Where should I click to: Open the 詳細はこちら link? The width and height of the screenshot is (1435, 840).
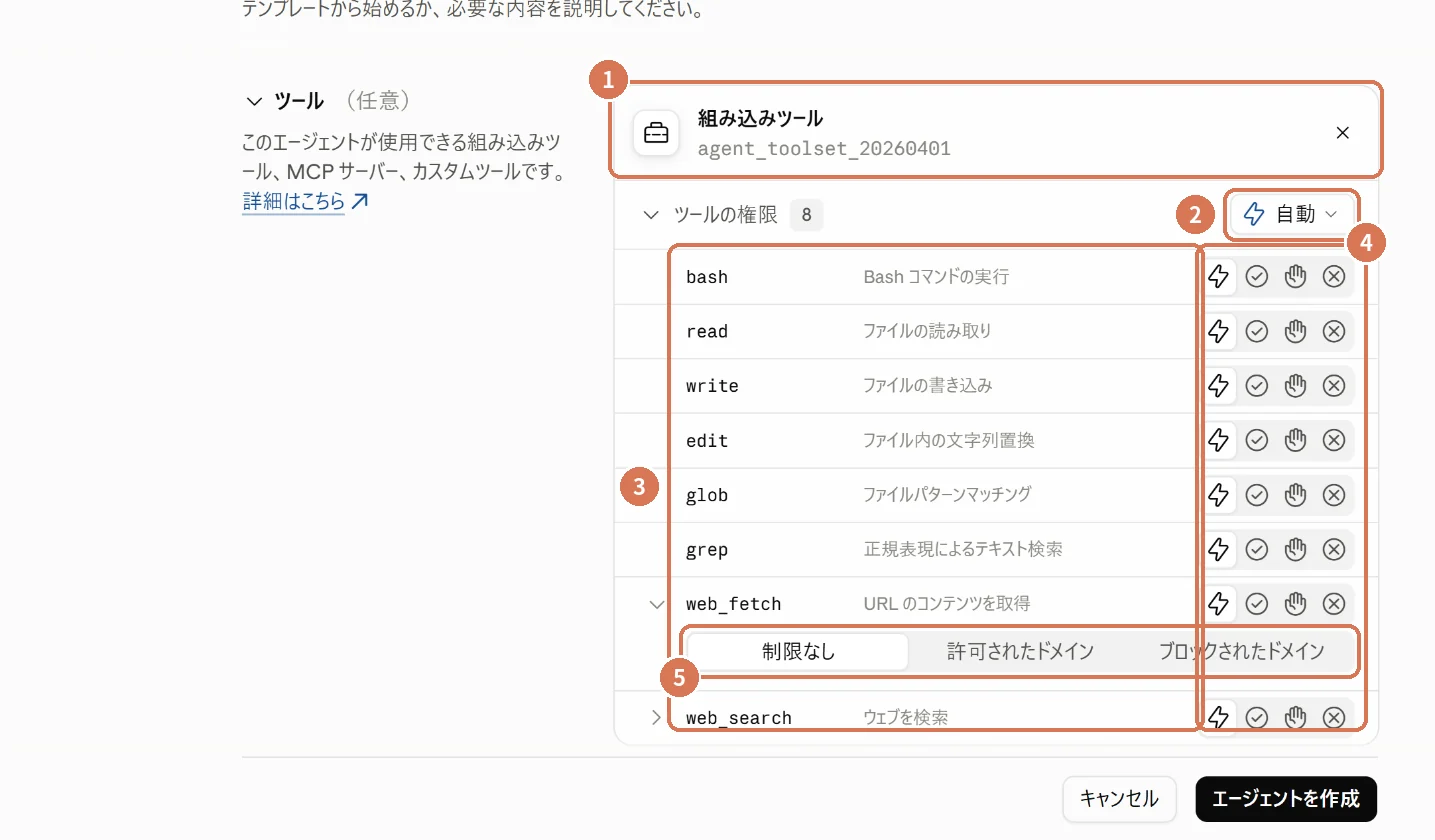point(305,201)
